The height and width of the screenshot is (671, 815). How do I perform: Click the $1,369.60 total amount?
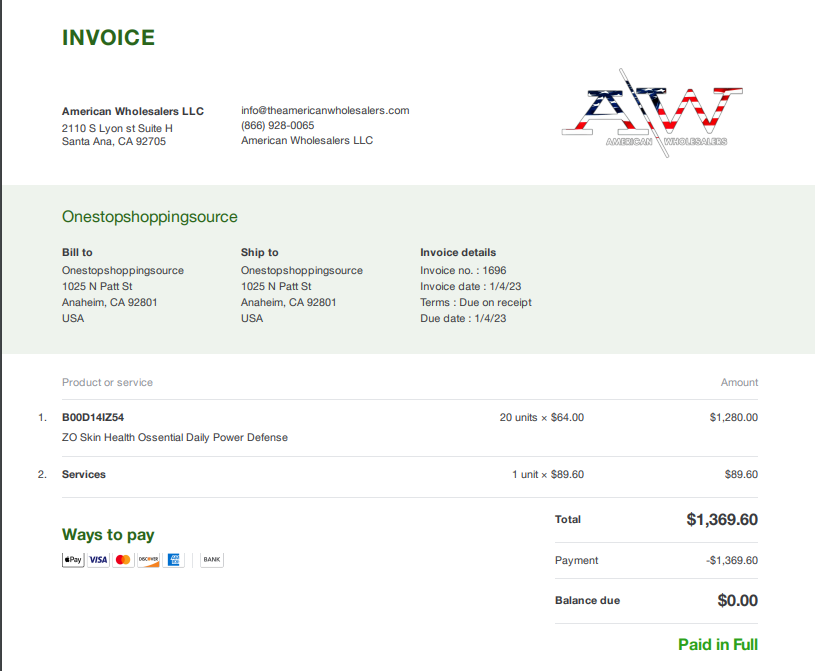[722, 519]
